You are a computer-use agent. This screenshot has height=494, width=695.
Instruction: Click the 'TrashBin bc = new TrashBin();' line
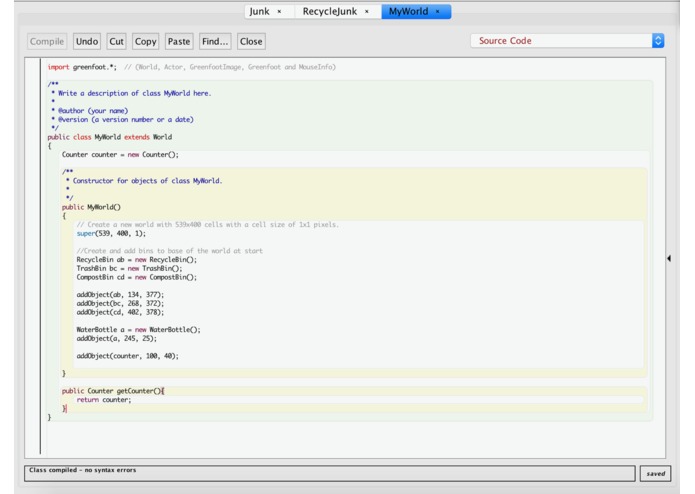click(129, 268)
